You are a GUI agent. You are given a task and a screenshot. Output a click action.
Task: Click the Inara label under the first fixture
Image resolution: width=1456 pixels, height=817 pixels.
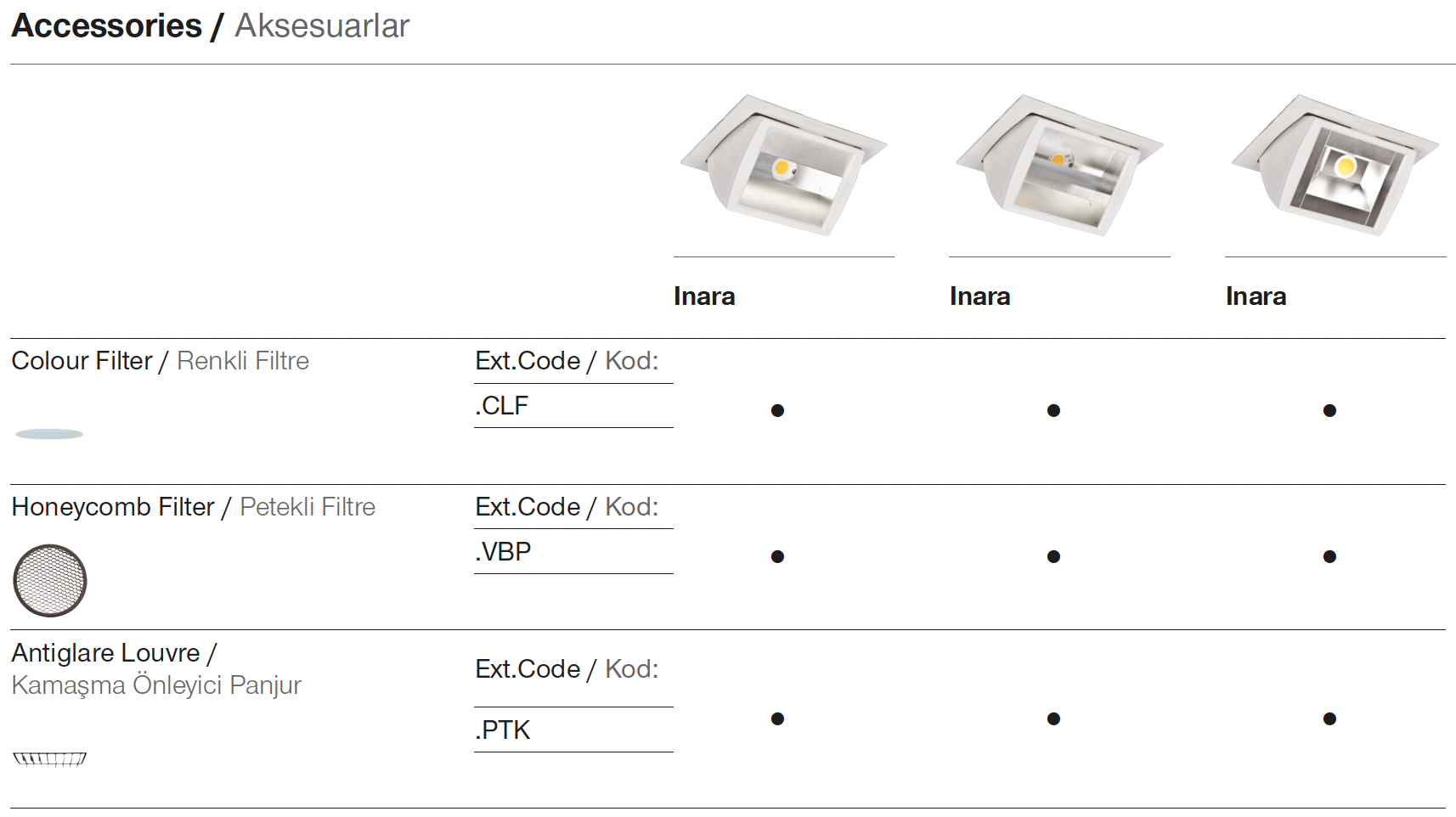[x=704, y=296]
